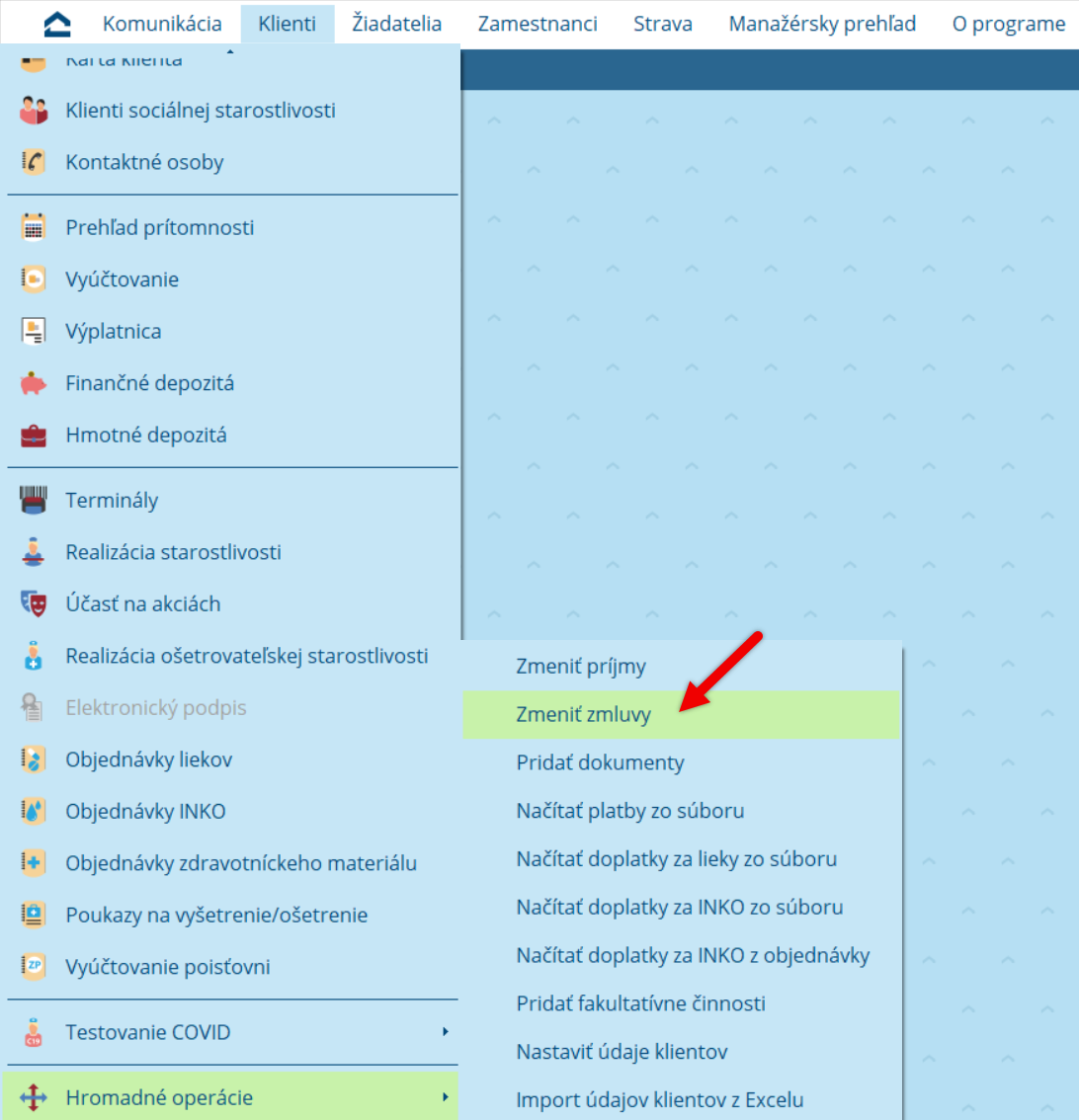This screenshot has height=1120, width=1079.
Task: Choose Pridať fakultatívne činnosti
Action: pos(683,1004)
